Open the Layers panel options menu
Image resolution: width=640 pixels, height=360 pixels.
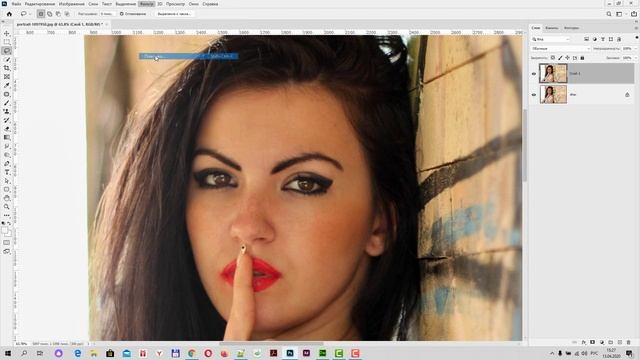pos(636,28)
